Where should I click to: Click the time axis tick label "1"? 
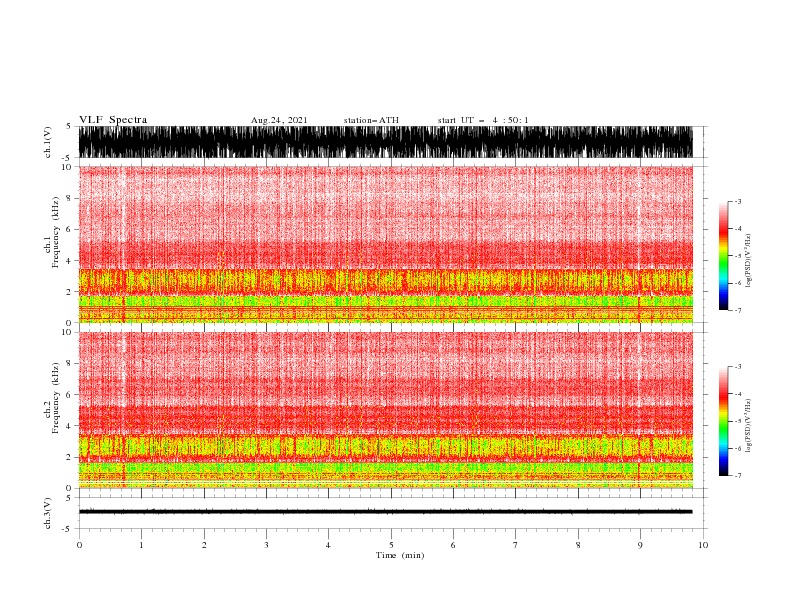pyautogui.click(x=141, y=545)
